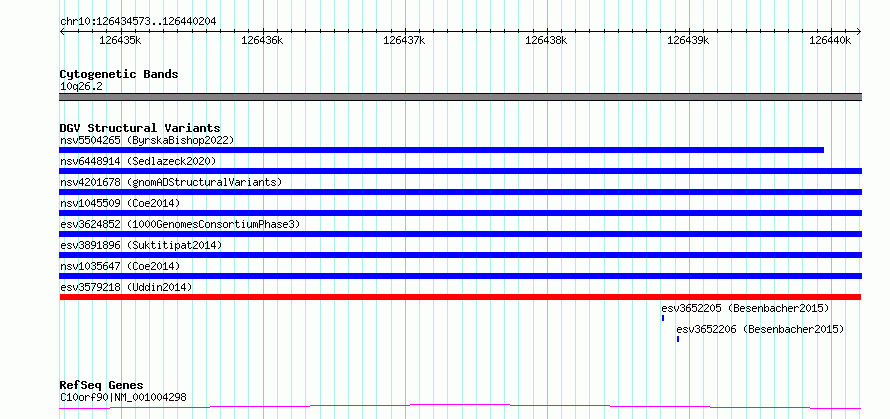Click the 126435k ruler label

point(120,40)
